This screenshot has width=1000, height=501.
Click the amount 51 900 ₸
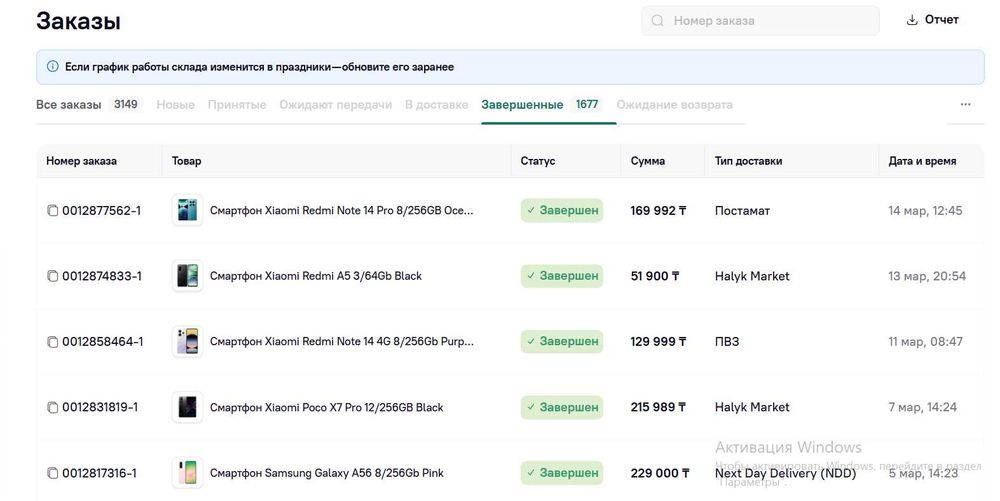click(x=655, y=276)
